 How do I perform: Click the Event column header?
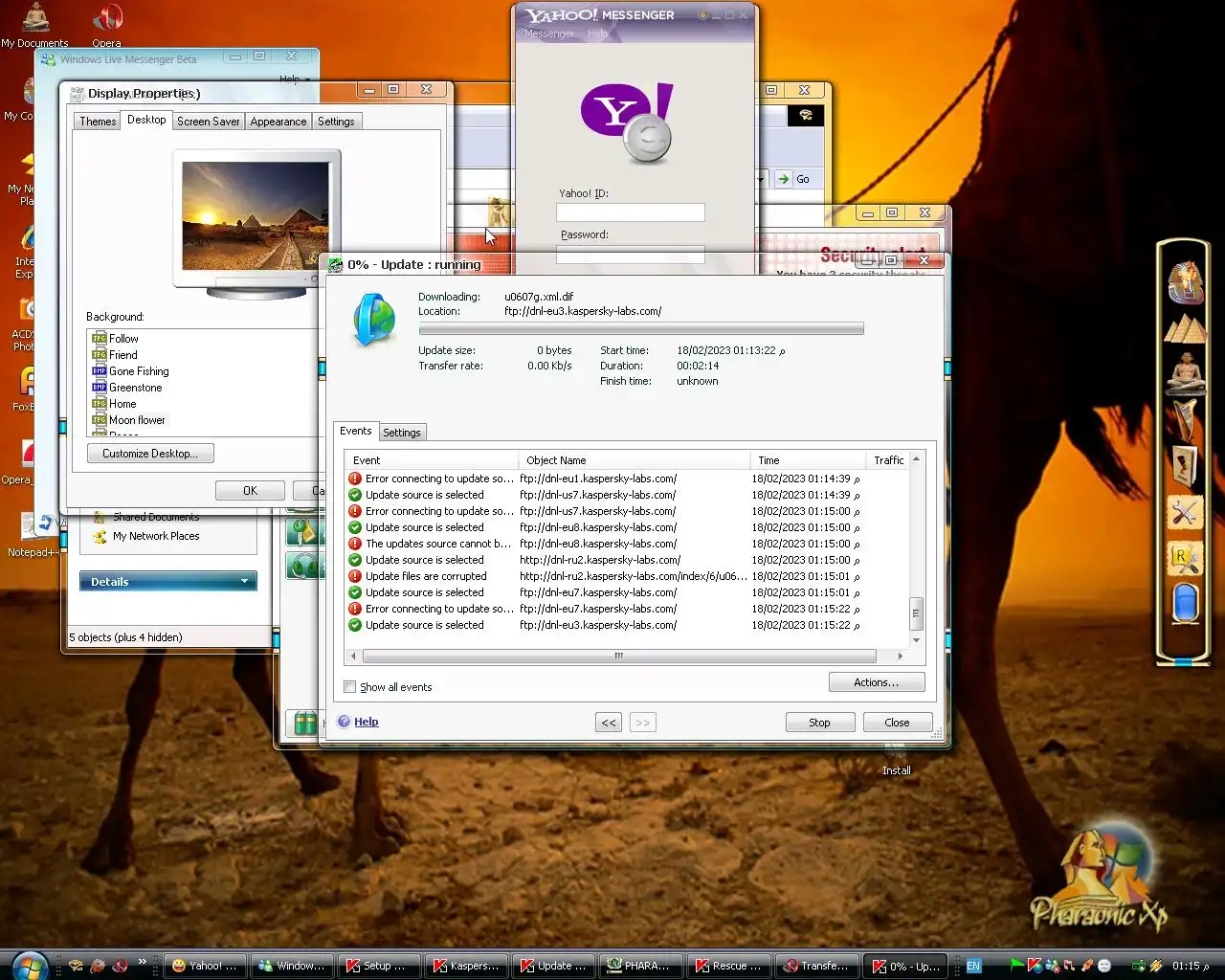click(x=432, y=460)
